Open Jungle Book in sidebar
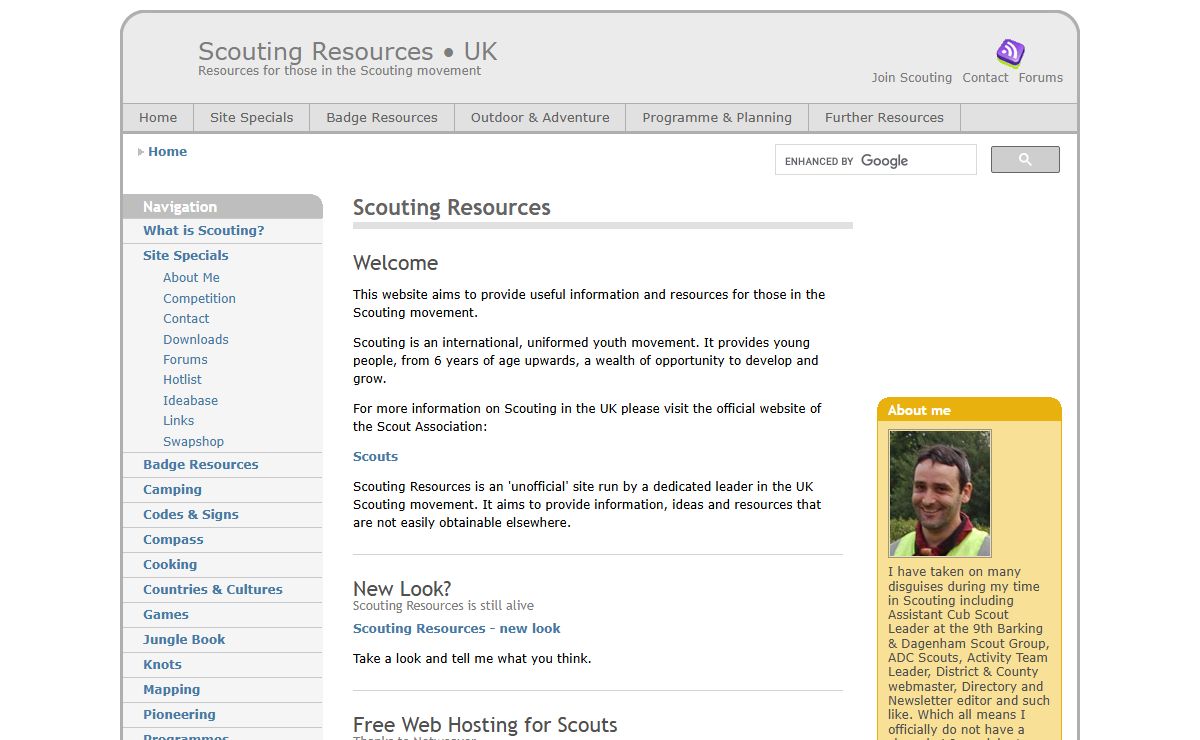Viewport: 1200px width, 740px height. pyautogui.click(x=184, y=640)
